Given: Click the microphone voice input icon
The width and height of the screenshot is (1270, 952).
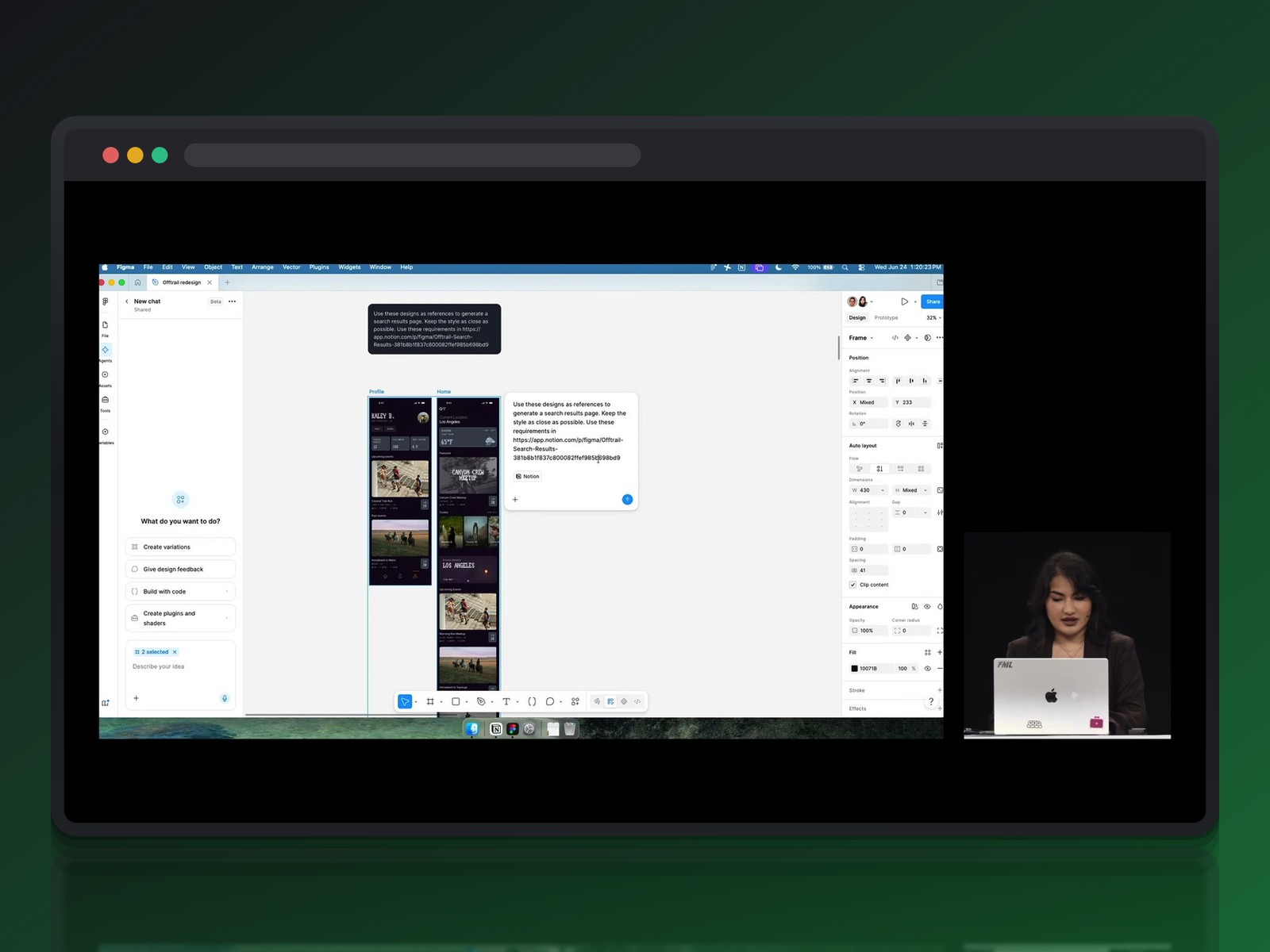Looking at the screenshot, I should (x=225, y=698).
